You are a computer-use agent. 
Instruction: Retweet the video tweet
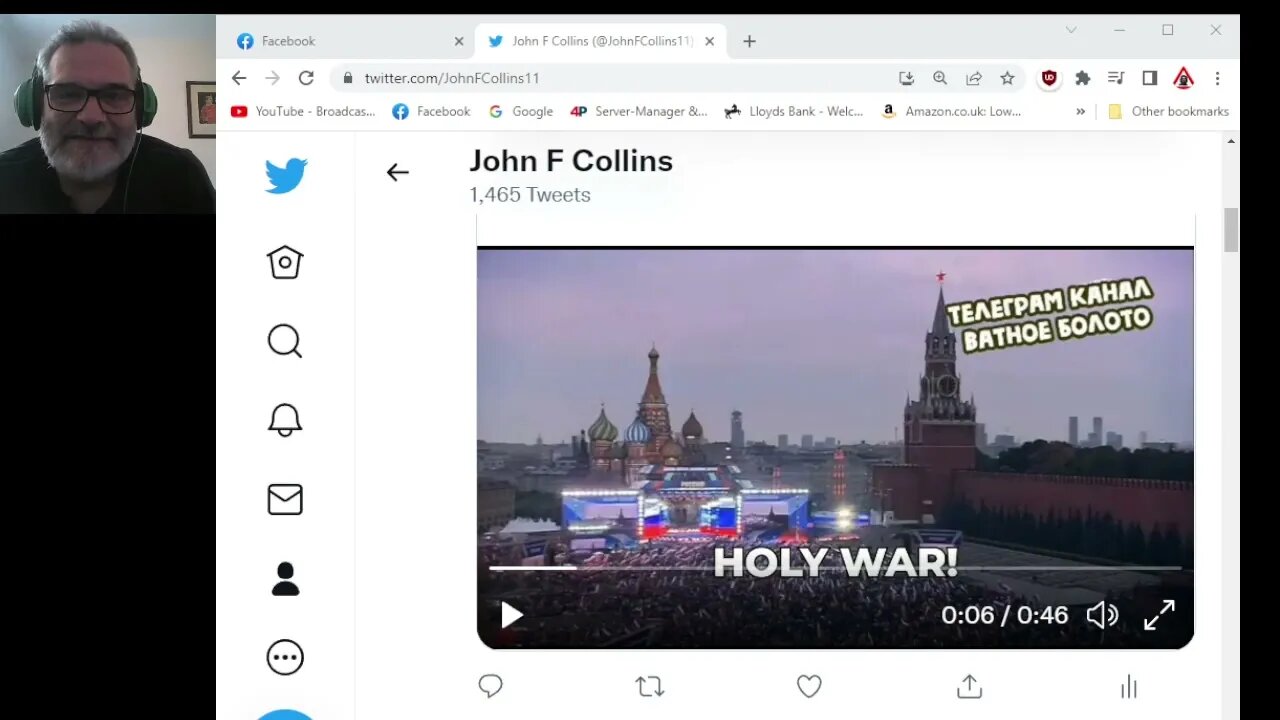click(650, 686)
